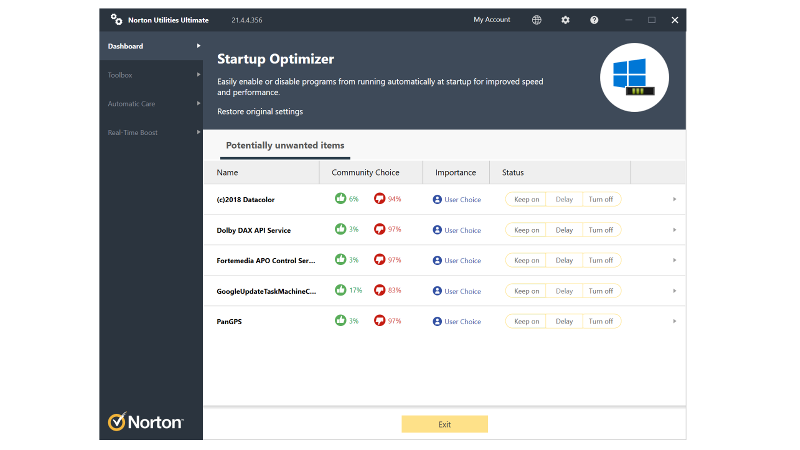Screen dimensions: 800x450
Task: Open the Automatic Care menu item
Action: [x=151, y=104]
